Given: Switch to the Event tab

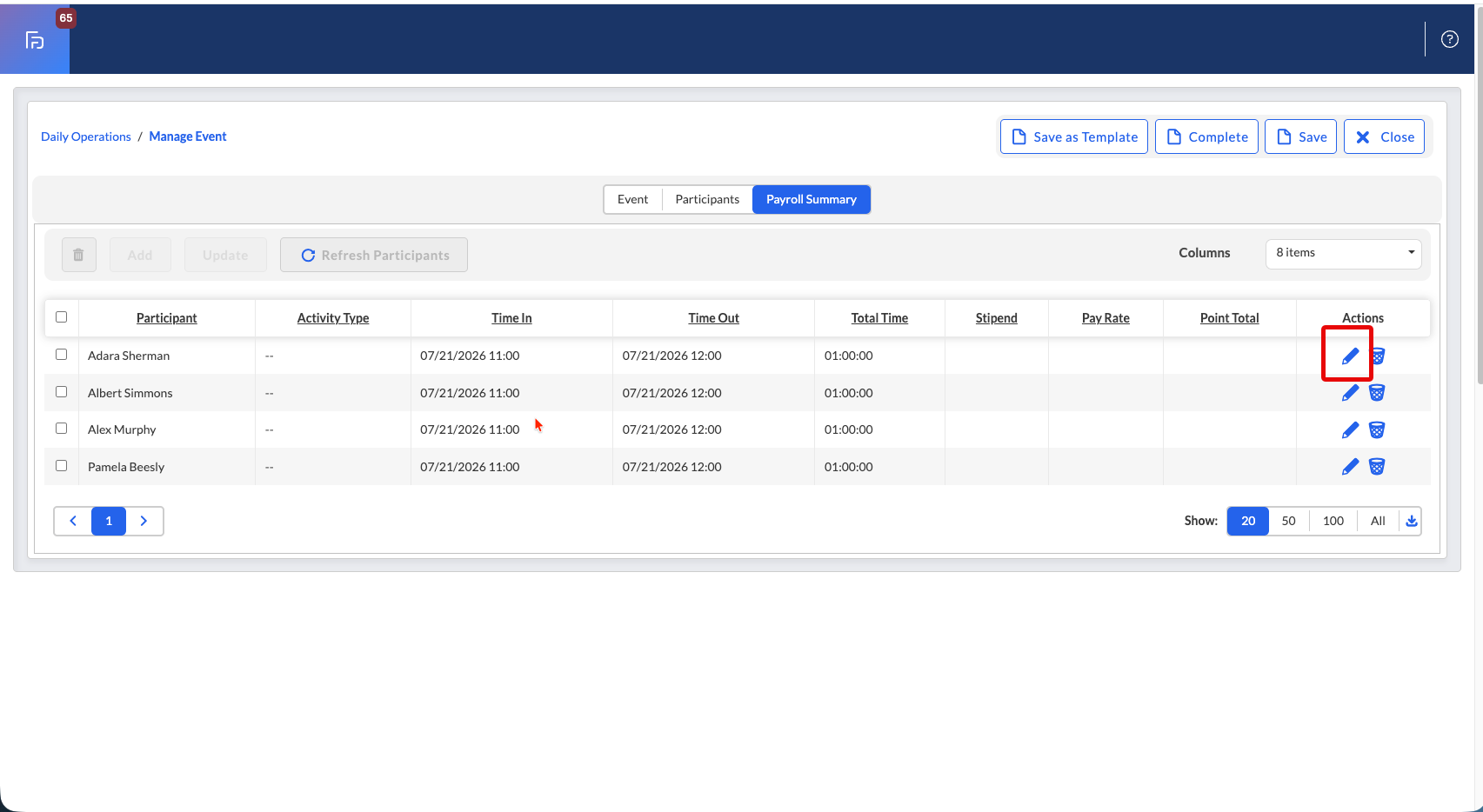Looking at the screenshot, I should tap(632, 199).
